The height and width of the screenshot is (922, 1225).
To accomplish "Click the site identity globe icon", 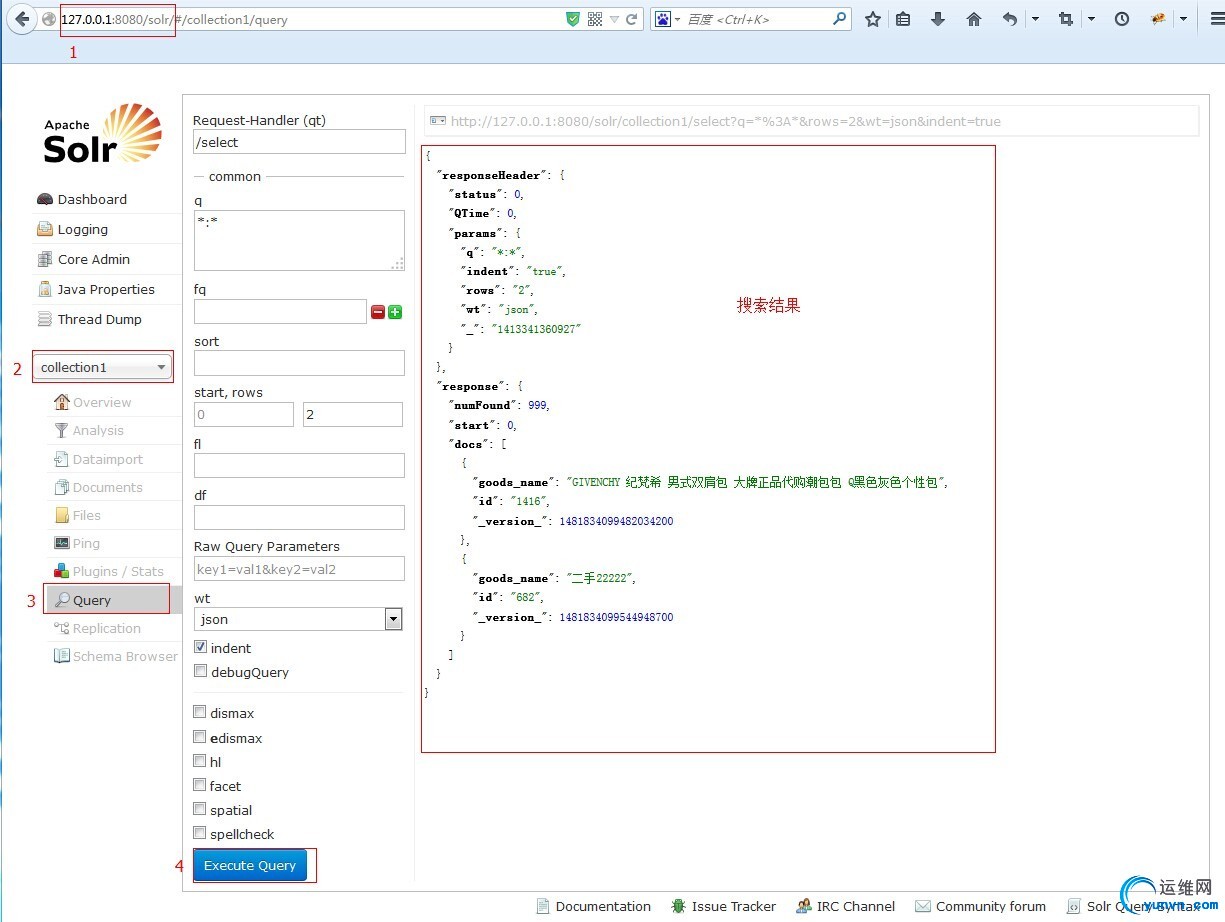I will [x=48, y=19].
